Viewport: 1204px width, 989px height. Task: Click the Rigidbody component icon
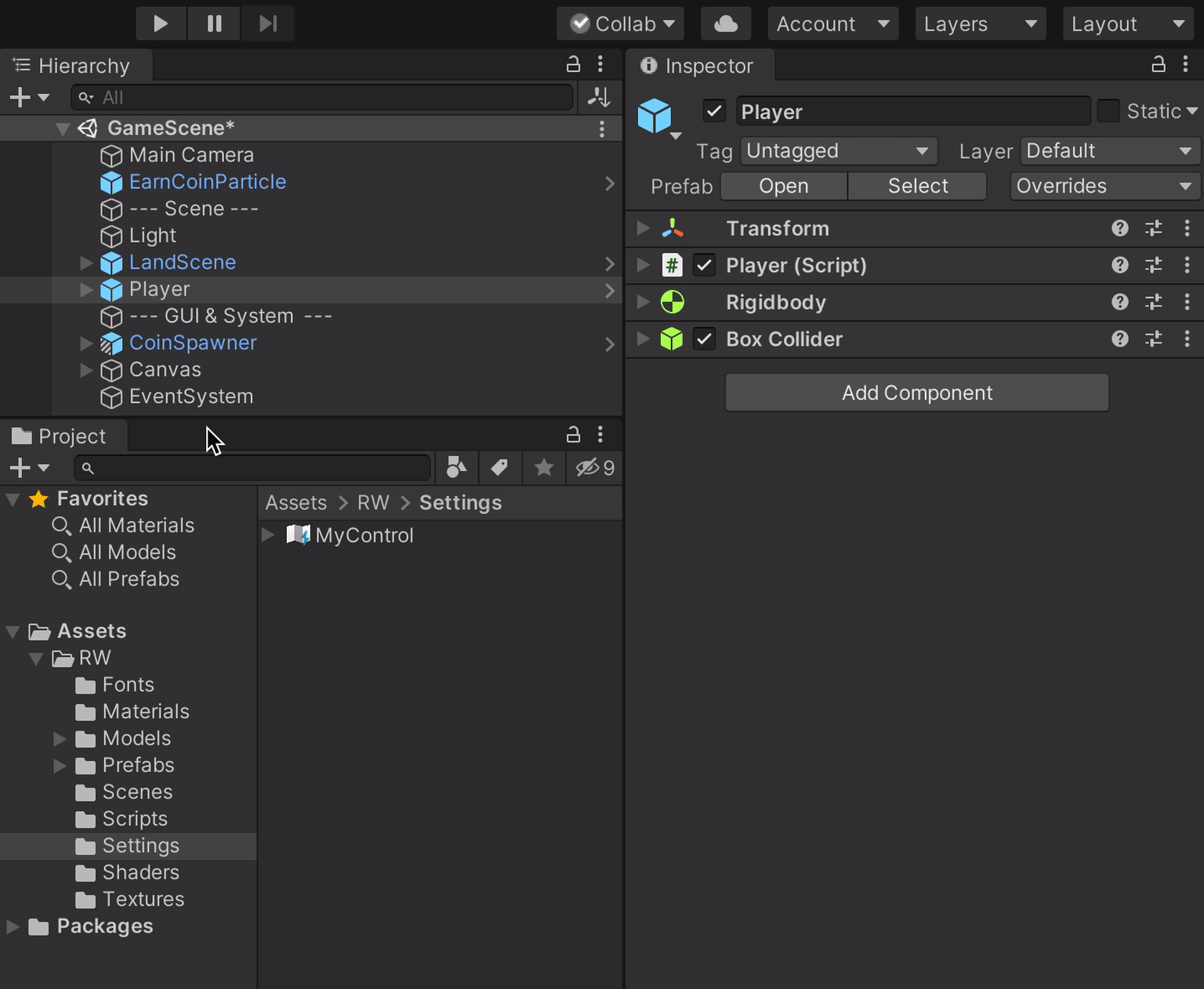(x=672, y=302)
